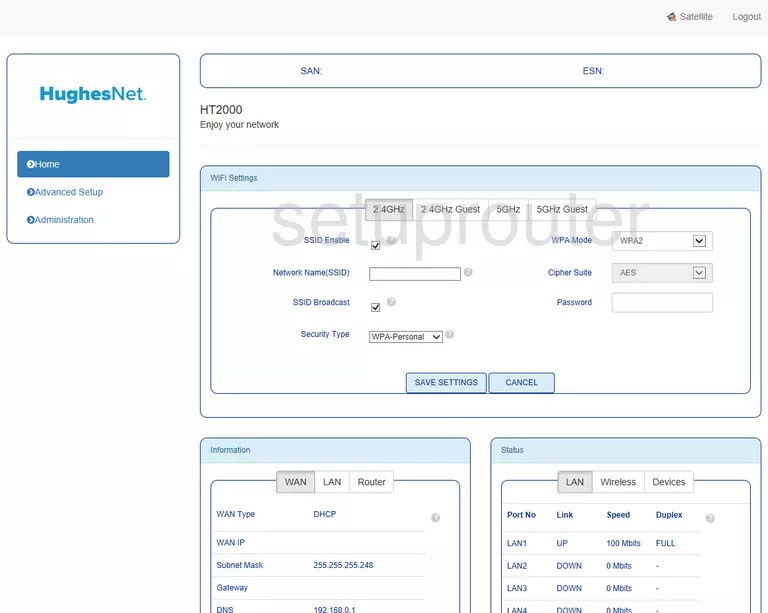Select the 2.4GHz WiFi tab

389,210
